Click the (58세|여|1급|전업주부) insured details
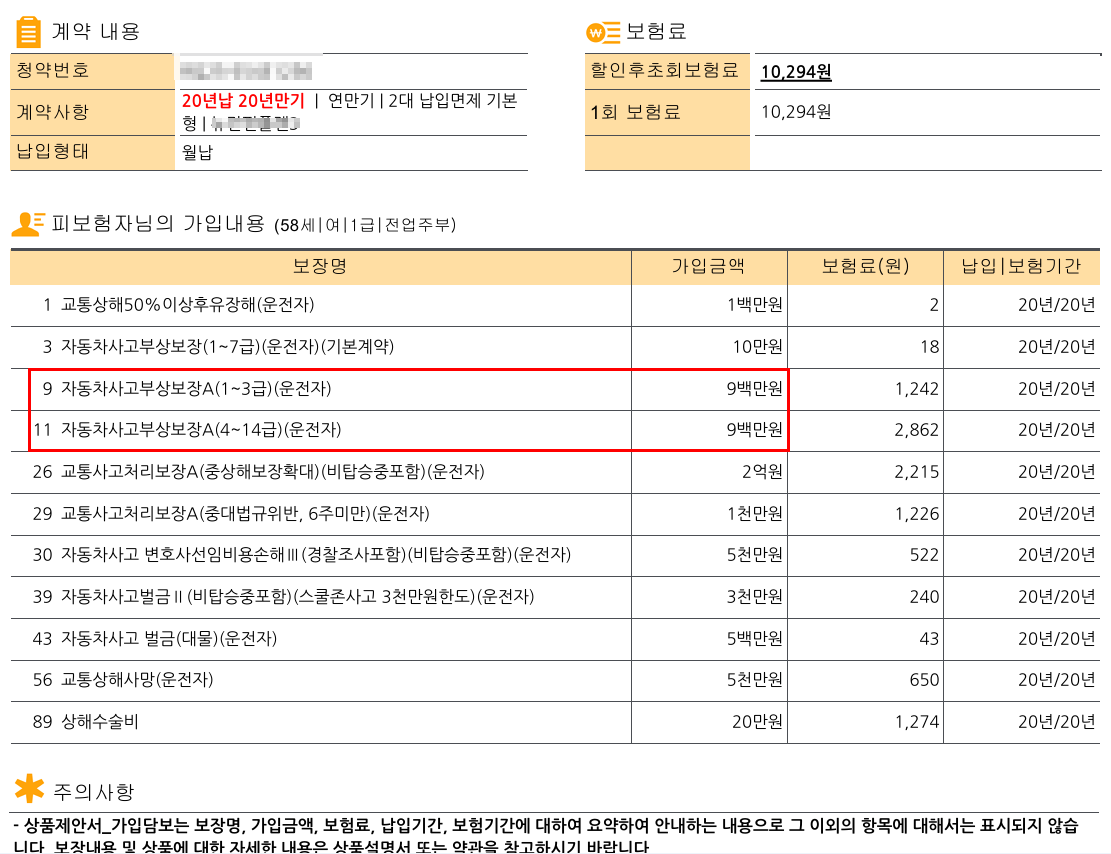Image resolution: width=1111 pixels, height=854 pixels. click(x=365, y=225)
